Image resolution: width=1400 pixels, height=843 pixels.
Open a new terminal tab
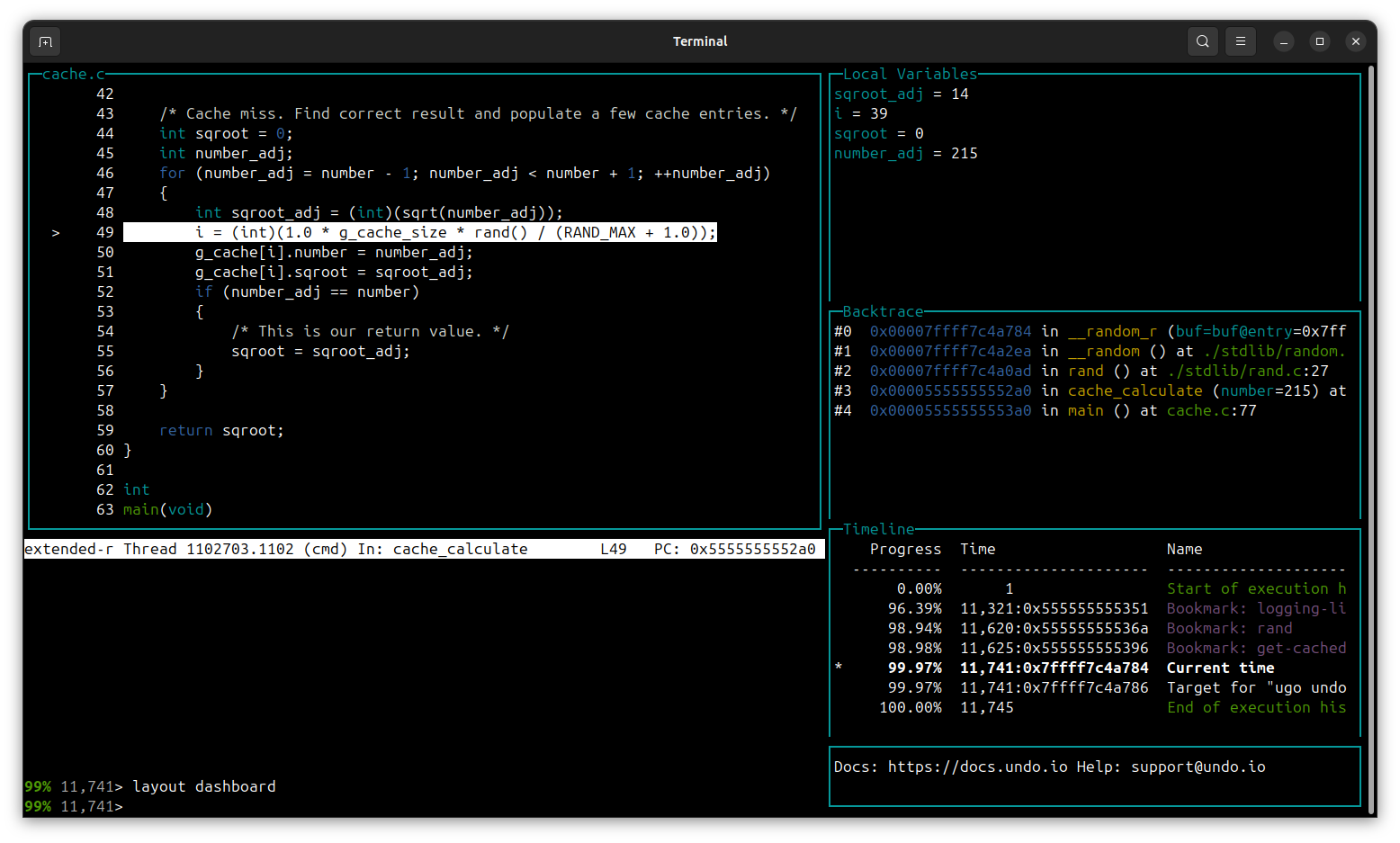click(x=44, y=40)
